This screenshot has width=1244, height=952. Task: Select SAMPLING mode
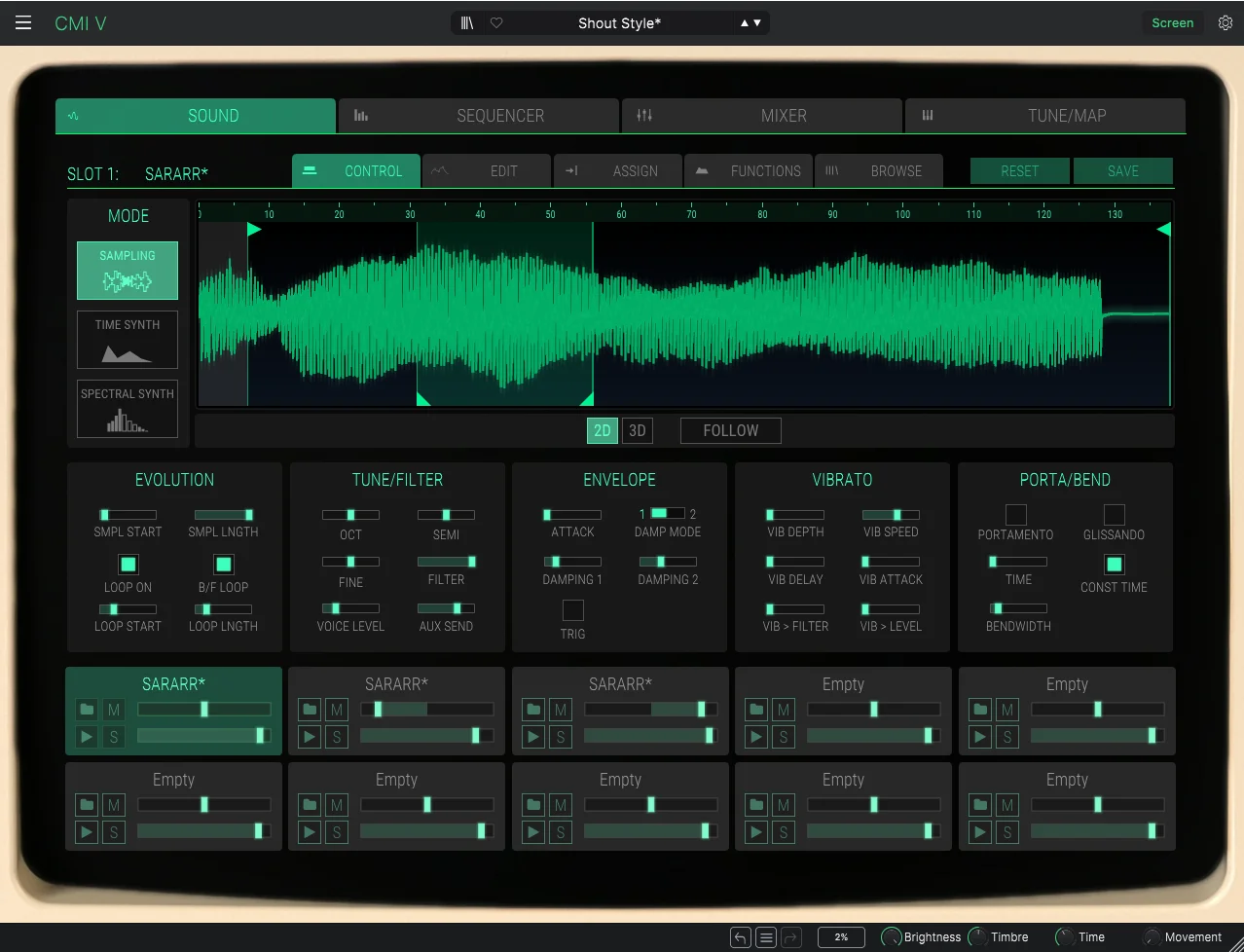(128, 271)
